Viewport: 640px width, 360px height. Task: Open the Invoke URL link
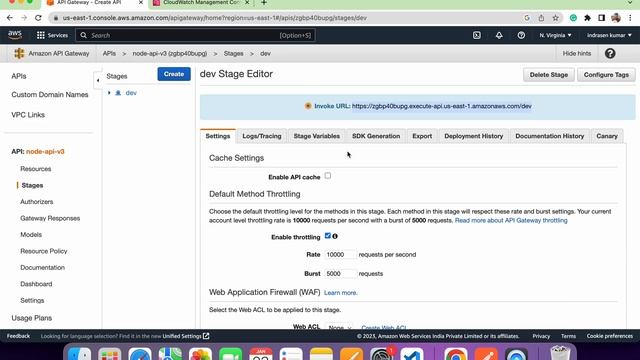pyautogui.click(x=442, y=106)
